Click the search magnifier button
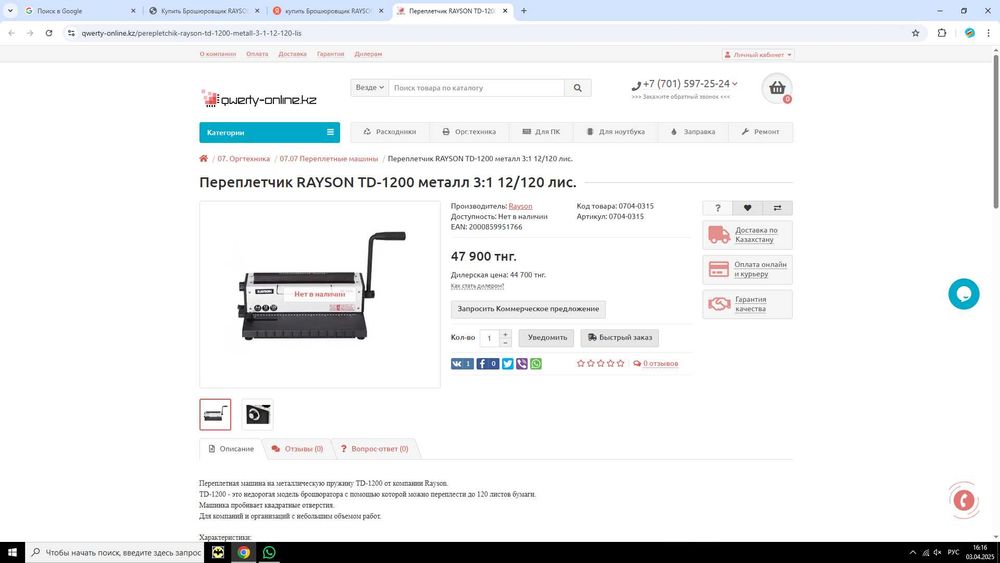 point(577,88)
